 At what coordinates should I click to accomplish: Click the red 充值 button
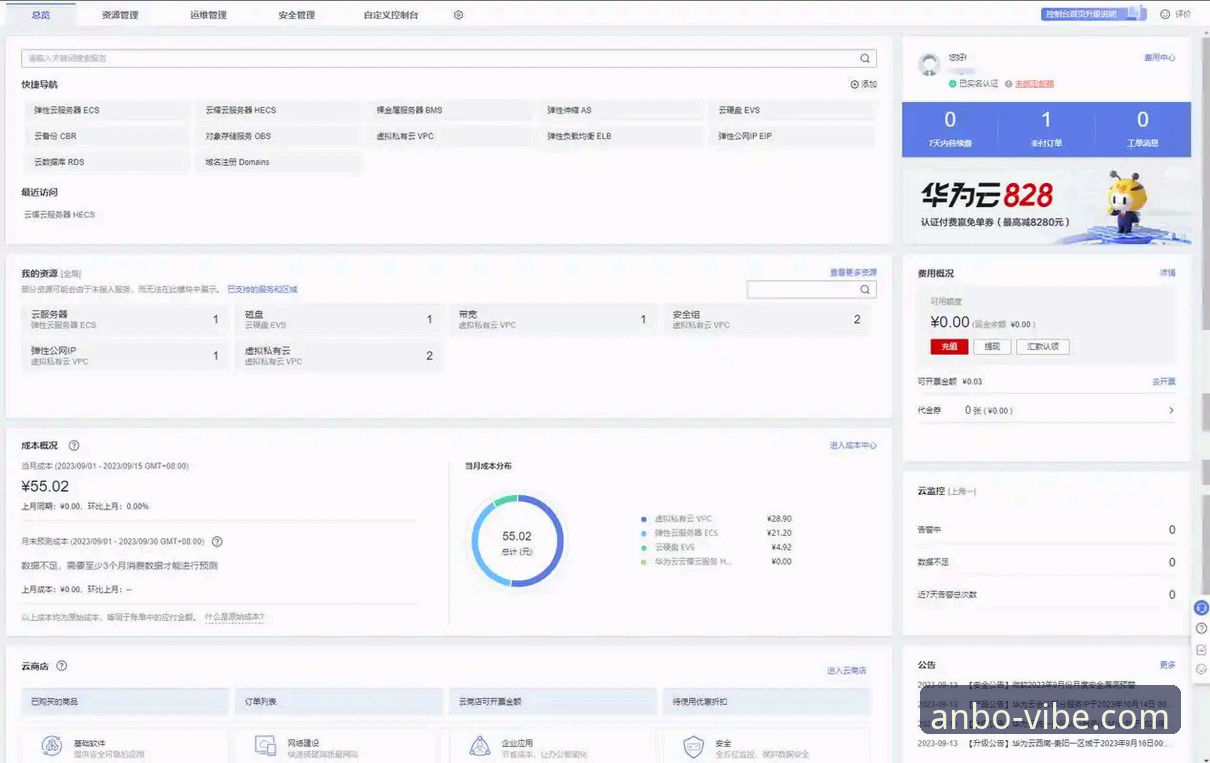tap(949, 347)
